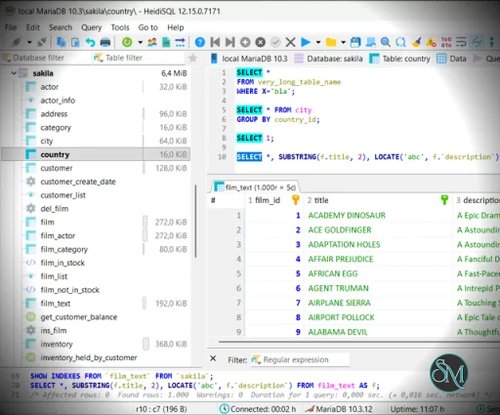Screen dimensions: 500x415
Task: Switch to the Data tab
Action: 452,59
